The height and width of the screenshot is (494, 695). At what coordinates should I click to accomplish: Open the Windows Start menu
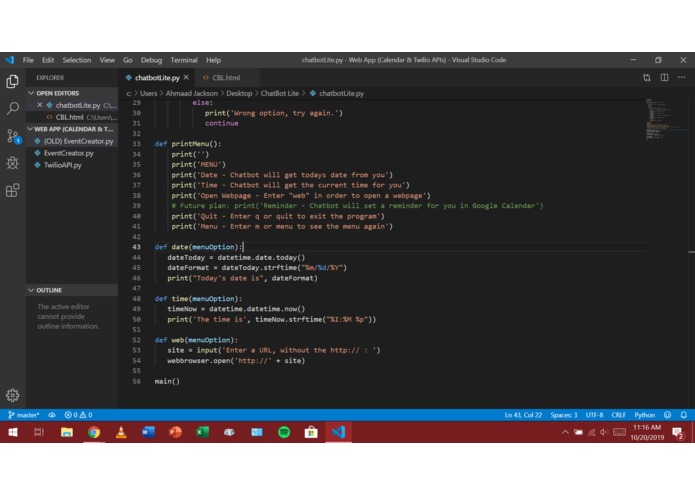click(13, 432)
